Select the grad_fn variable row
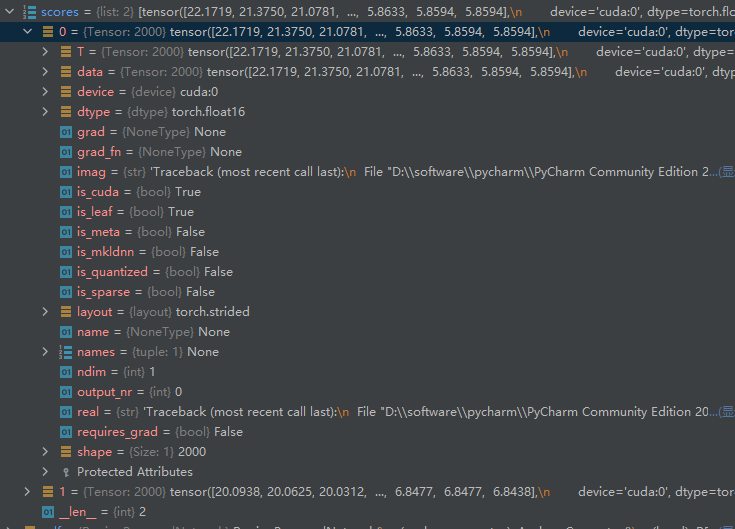 [x=368, y=152]
